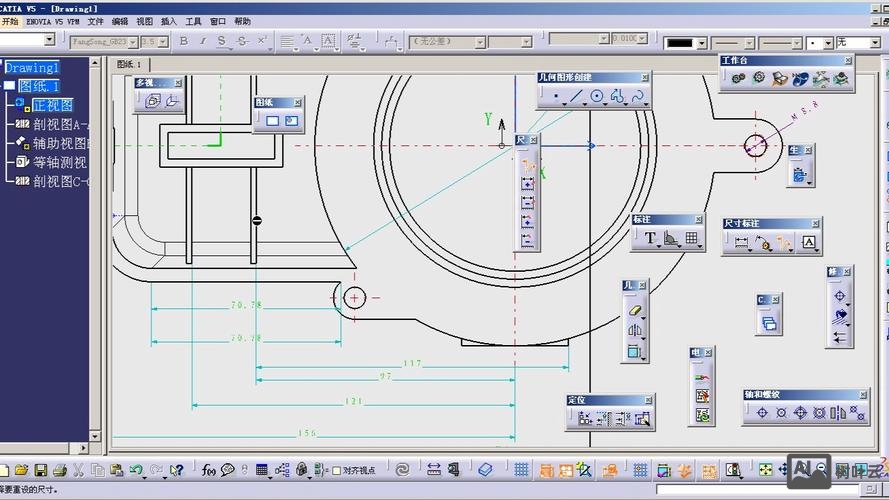Select the Line tool in 几何图形创建 toolbar
The image size is (889, 500).
click(576, 97)
